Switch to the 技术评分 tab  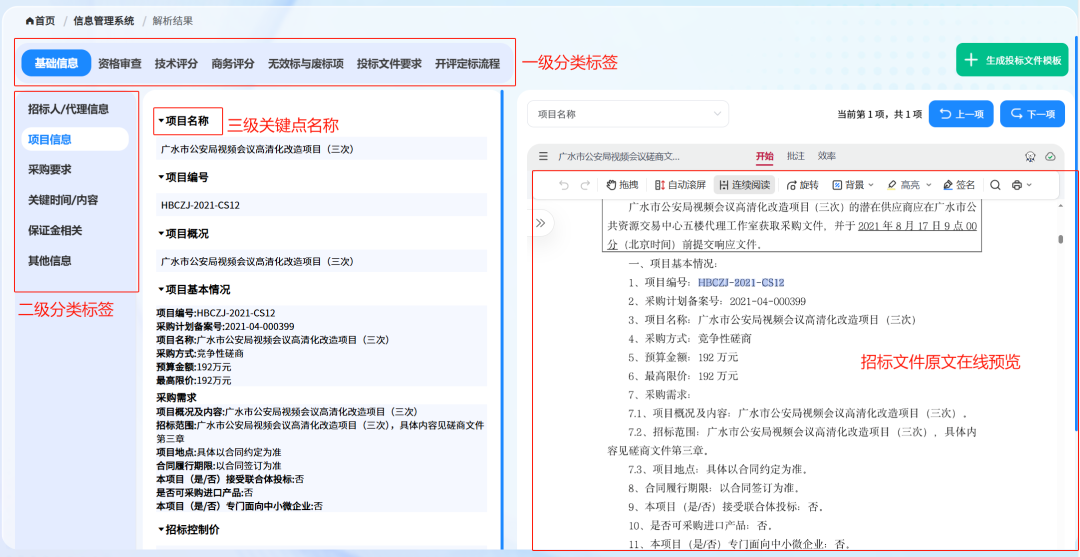click(x=176, y=63)
